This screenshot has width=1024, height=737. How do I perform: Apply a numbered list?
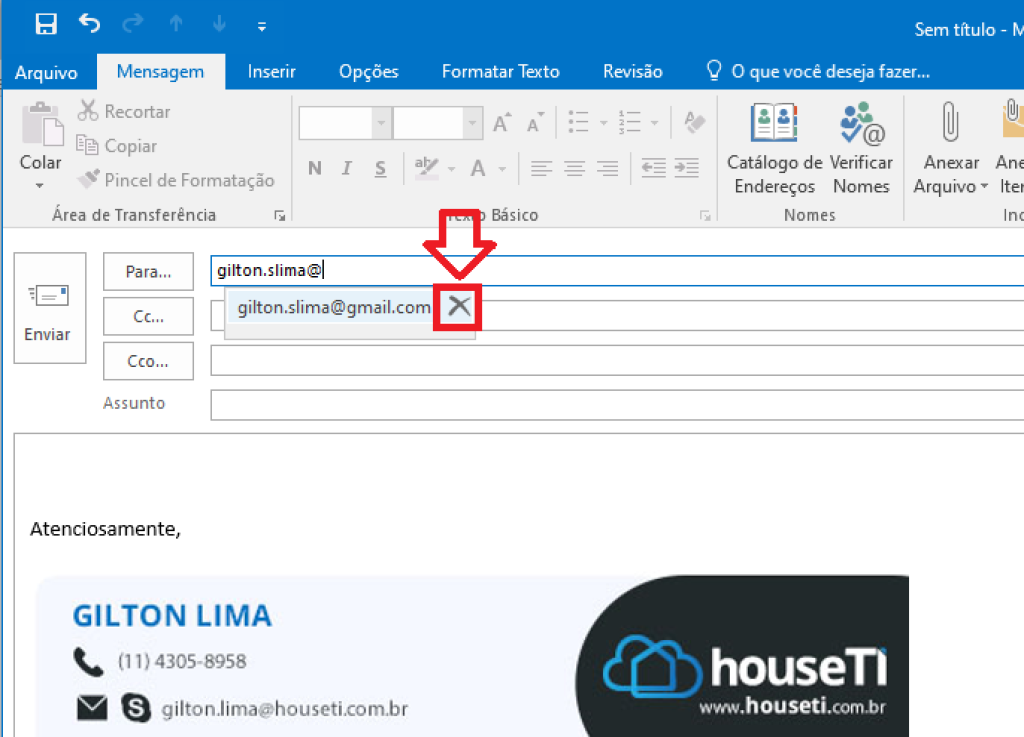(x=630, y=122)
